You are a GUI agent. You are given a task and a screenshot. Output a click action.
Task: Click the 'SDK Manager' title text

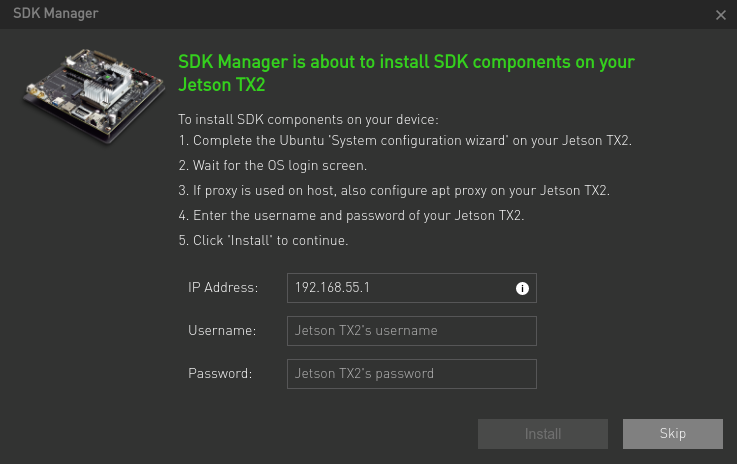tap(56, 14)
